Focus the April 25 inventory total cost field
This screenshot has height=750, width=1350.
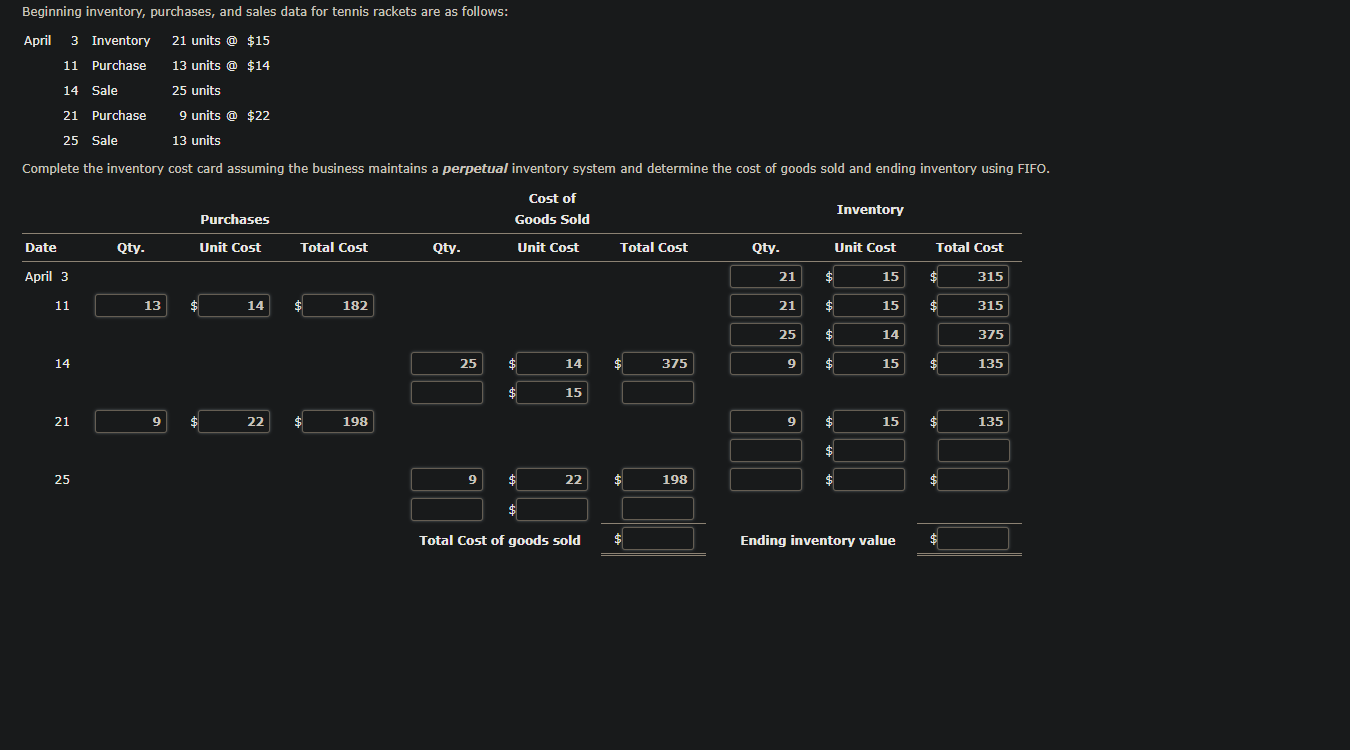[973, 480]
